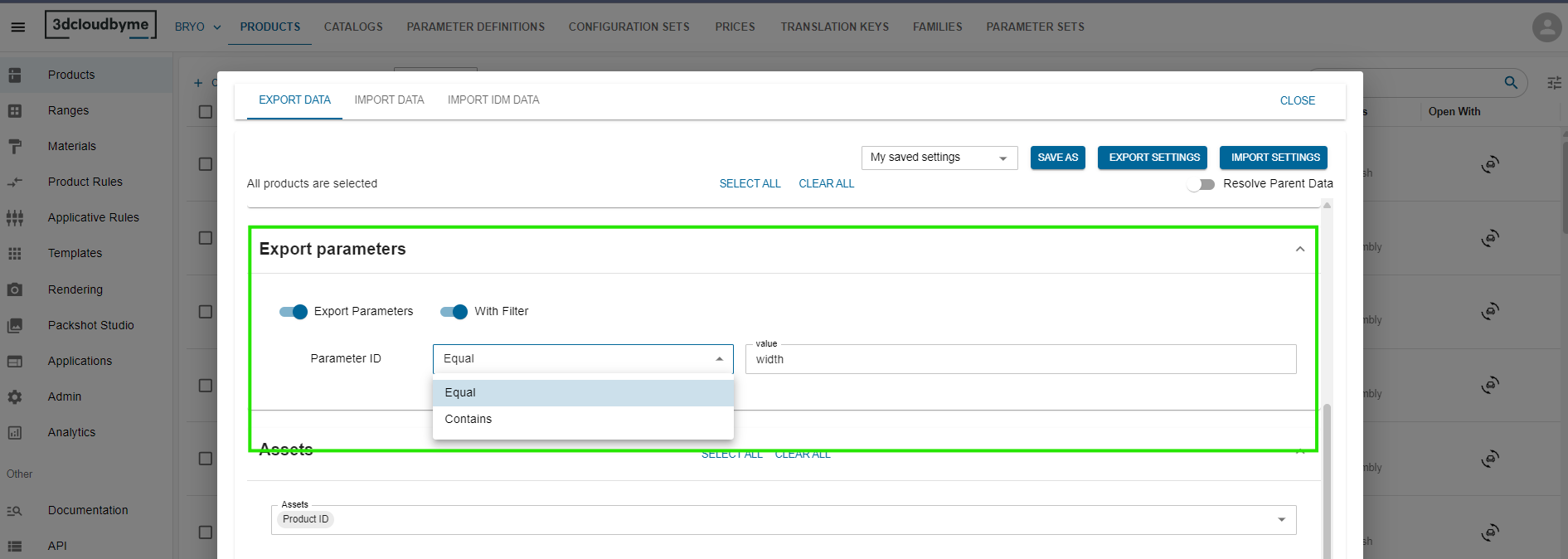1568x559 pixels.
Task: Click the value input field containing width
Action: click(x=1021, y=359)
